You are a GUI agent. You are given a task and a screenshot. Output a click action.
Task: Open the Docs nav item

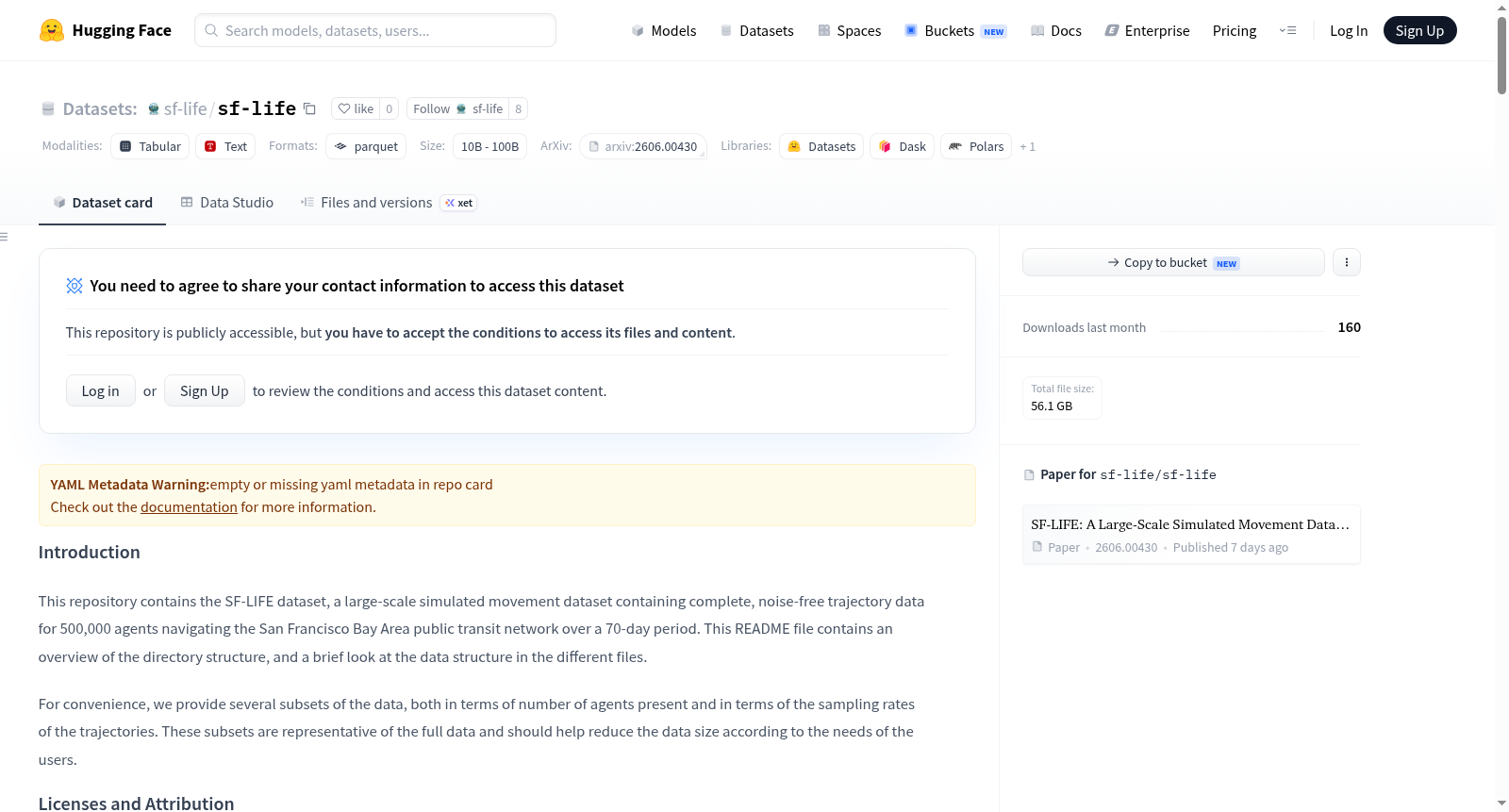point(1055,30)
